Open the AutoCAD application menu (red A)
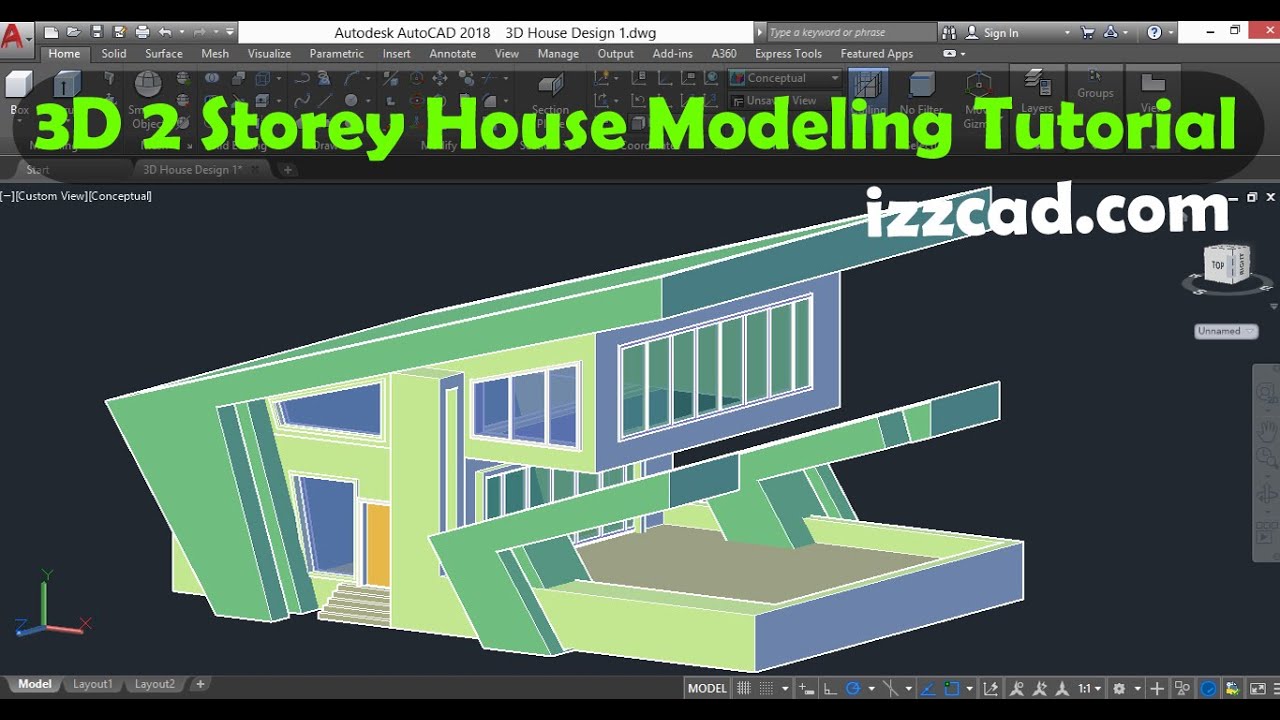 click(x=14, y=37)
